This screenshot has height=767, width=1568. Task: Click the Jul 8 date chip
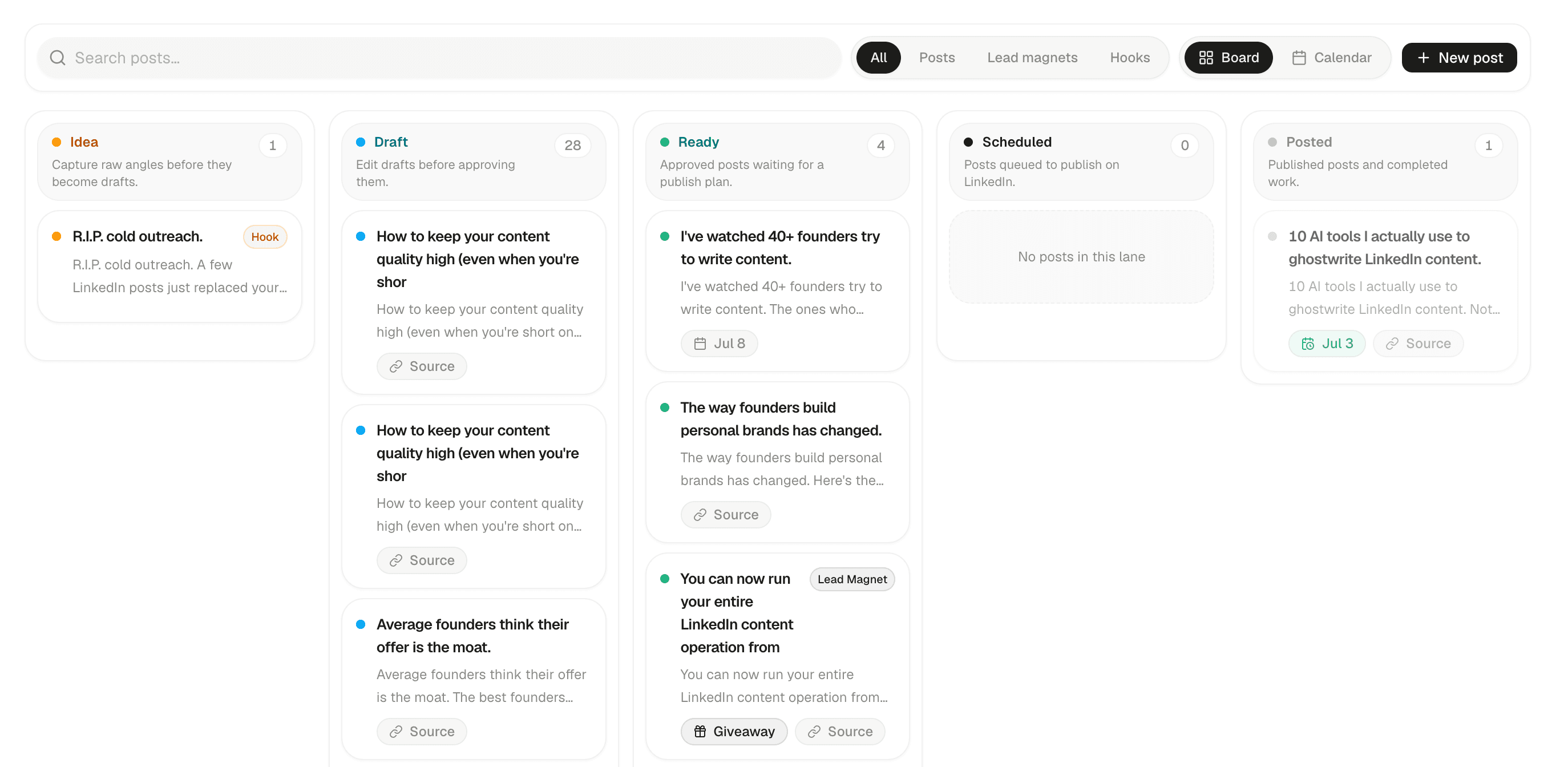coord(719,344)
